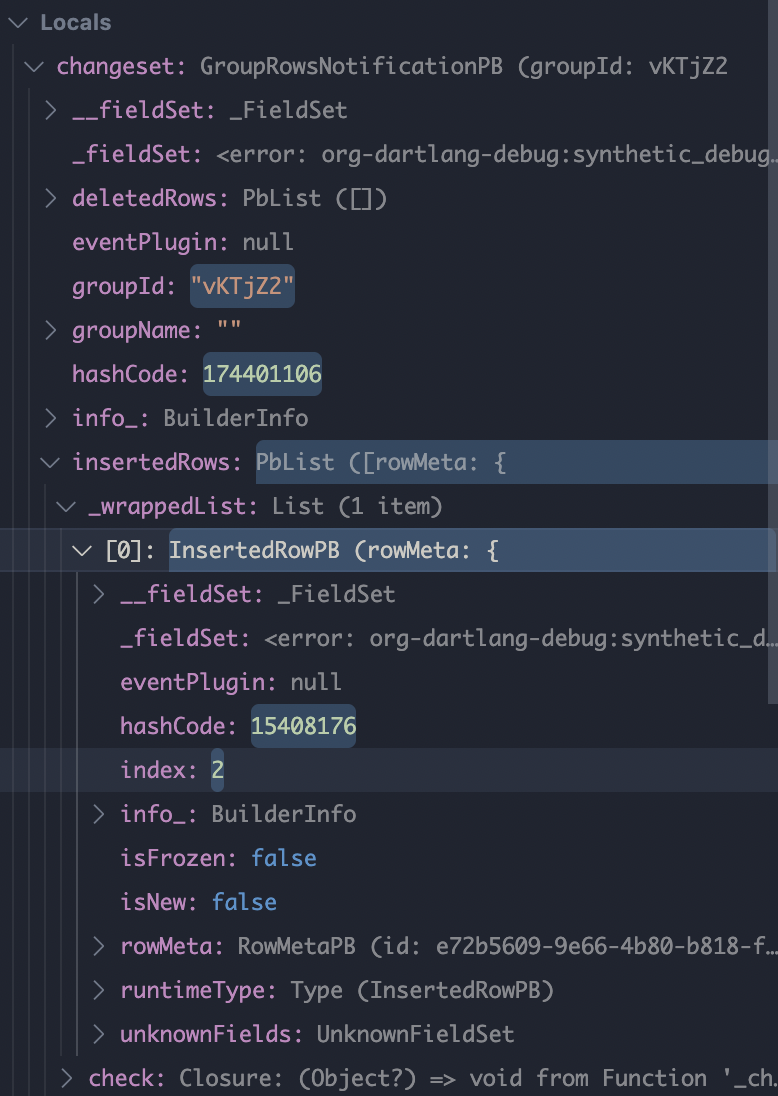The width and height of the screenshot is (778, 1096).
Task: Expand the check Closure variable
Action: click(x=66, y=1078)
